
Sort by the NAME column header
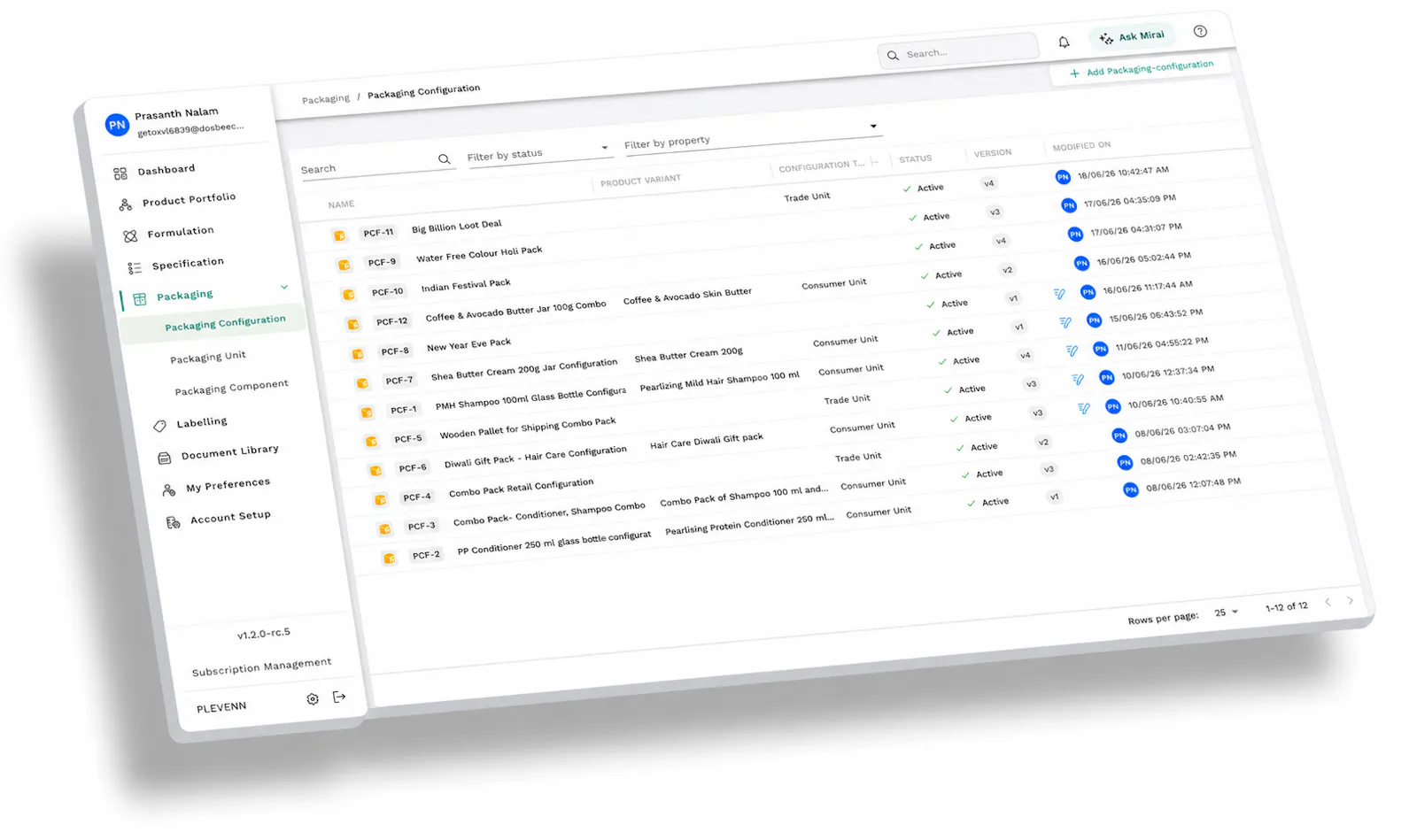click(x=341, y=204)
